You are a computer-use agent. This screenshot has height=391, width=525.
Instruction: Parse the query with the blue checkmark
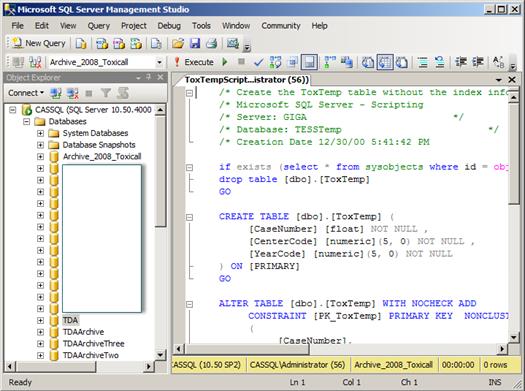pos(258,62)
